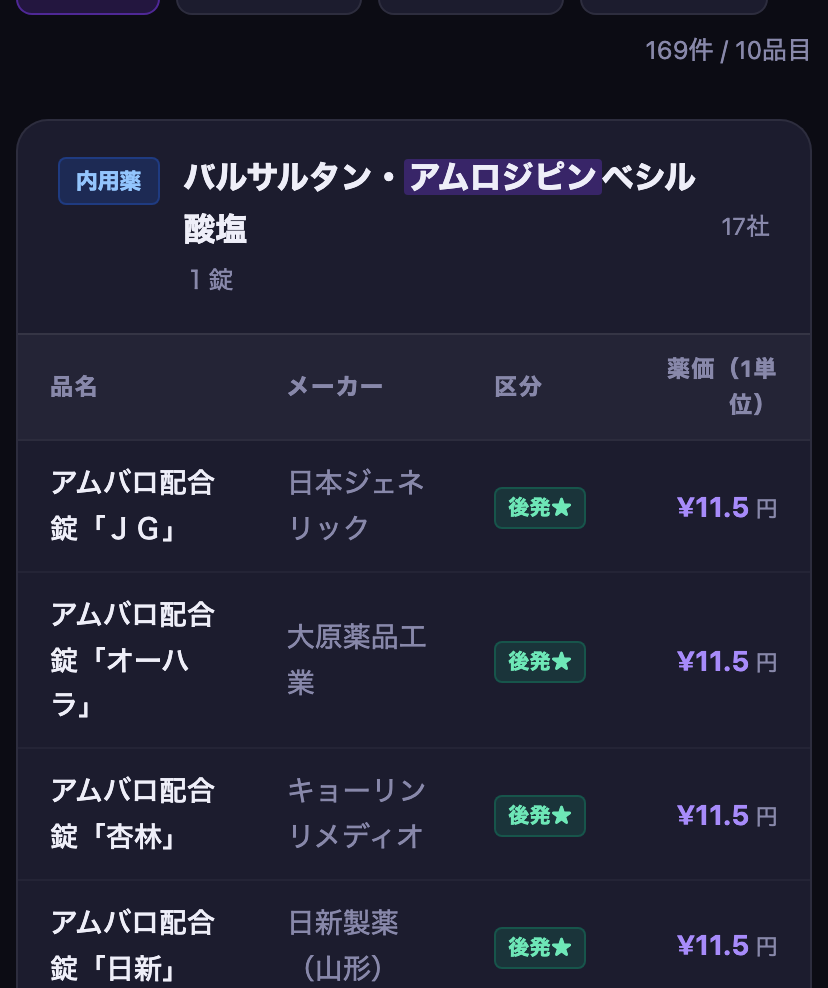
Task: Sort by 区分 column header
Action: click(x=518, y=386)
